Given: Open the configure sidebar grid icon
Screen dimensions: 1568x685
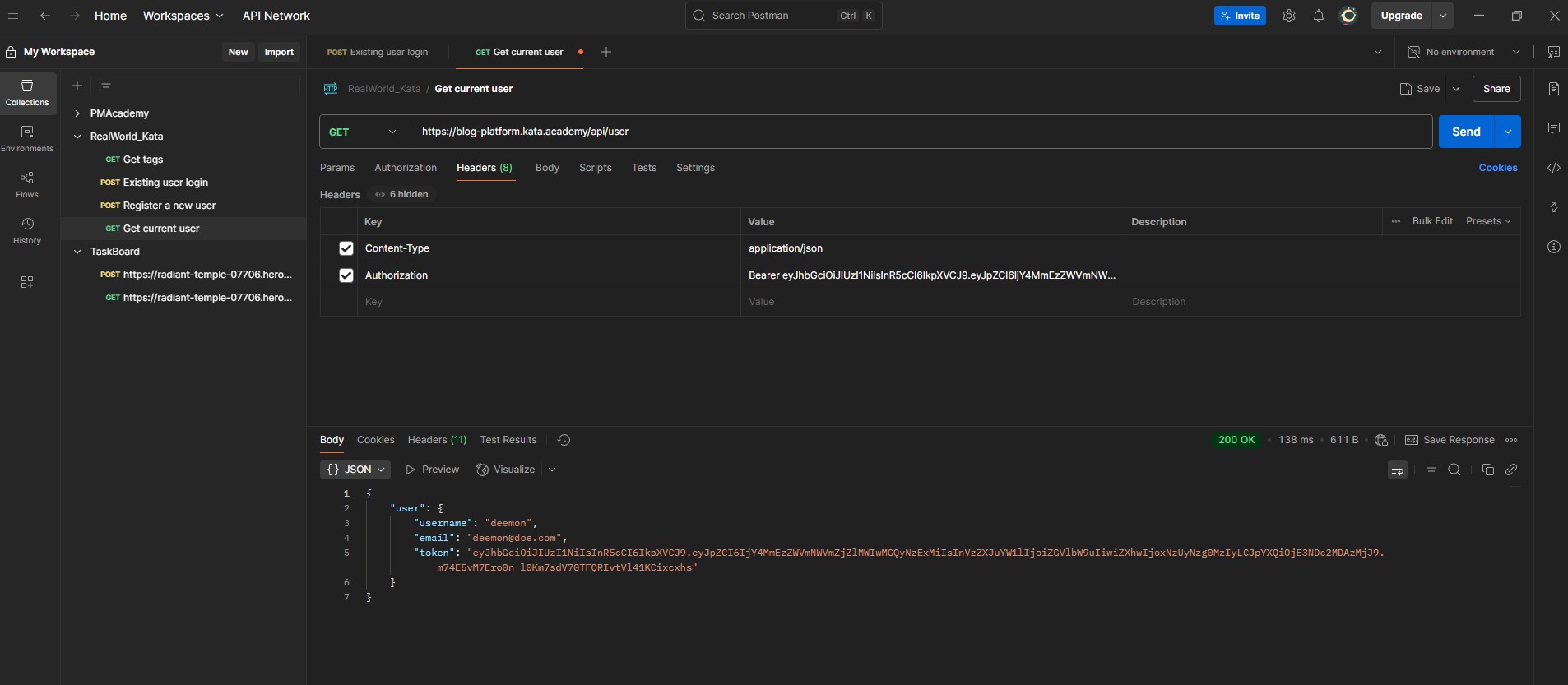Looking at the screenshot, I should (x=27, y=282).
